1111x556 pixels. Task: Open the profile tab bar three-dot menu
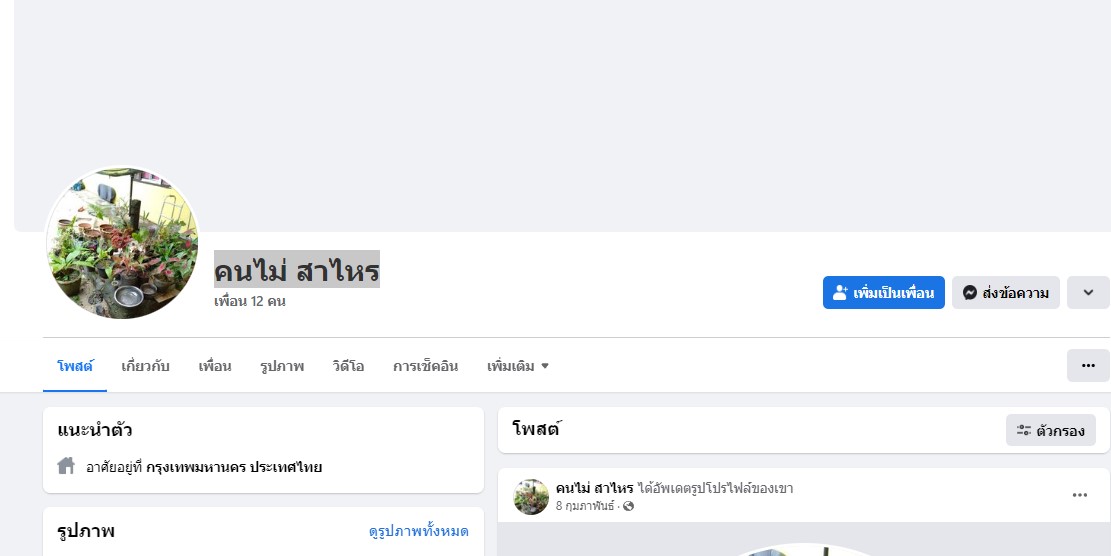coord(1088,366)
